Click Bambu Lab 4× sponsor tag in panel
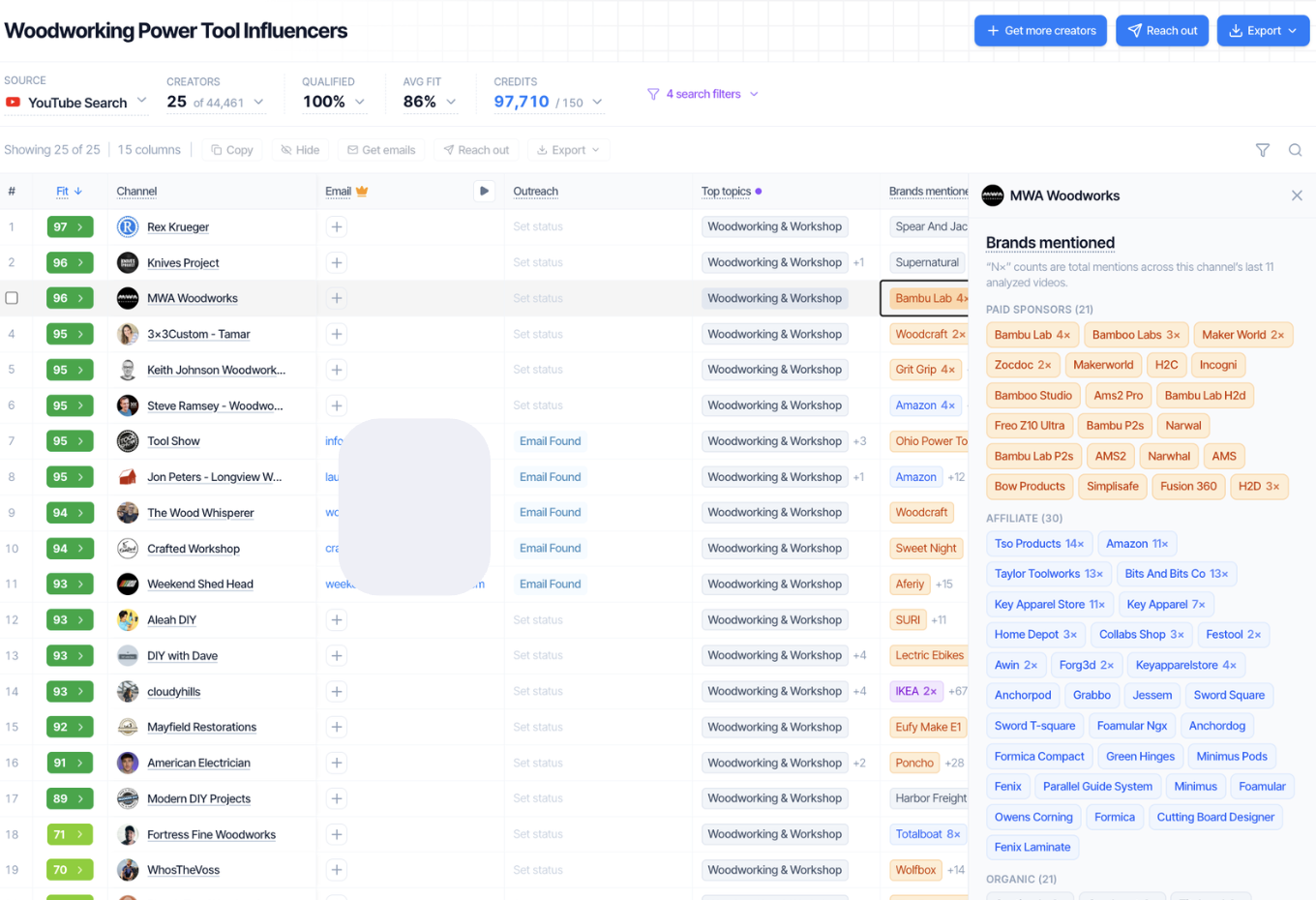Viewport: 1316px width, 900px height. pyautogui.click(x=1032, y=335)
